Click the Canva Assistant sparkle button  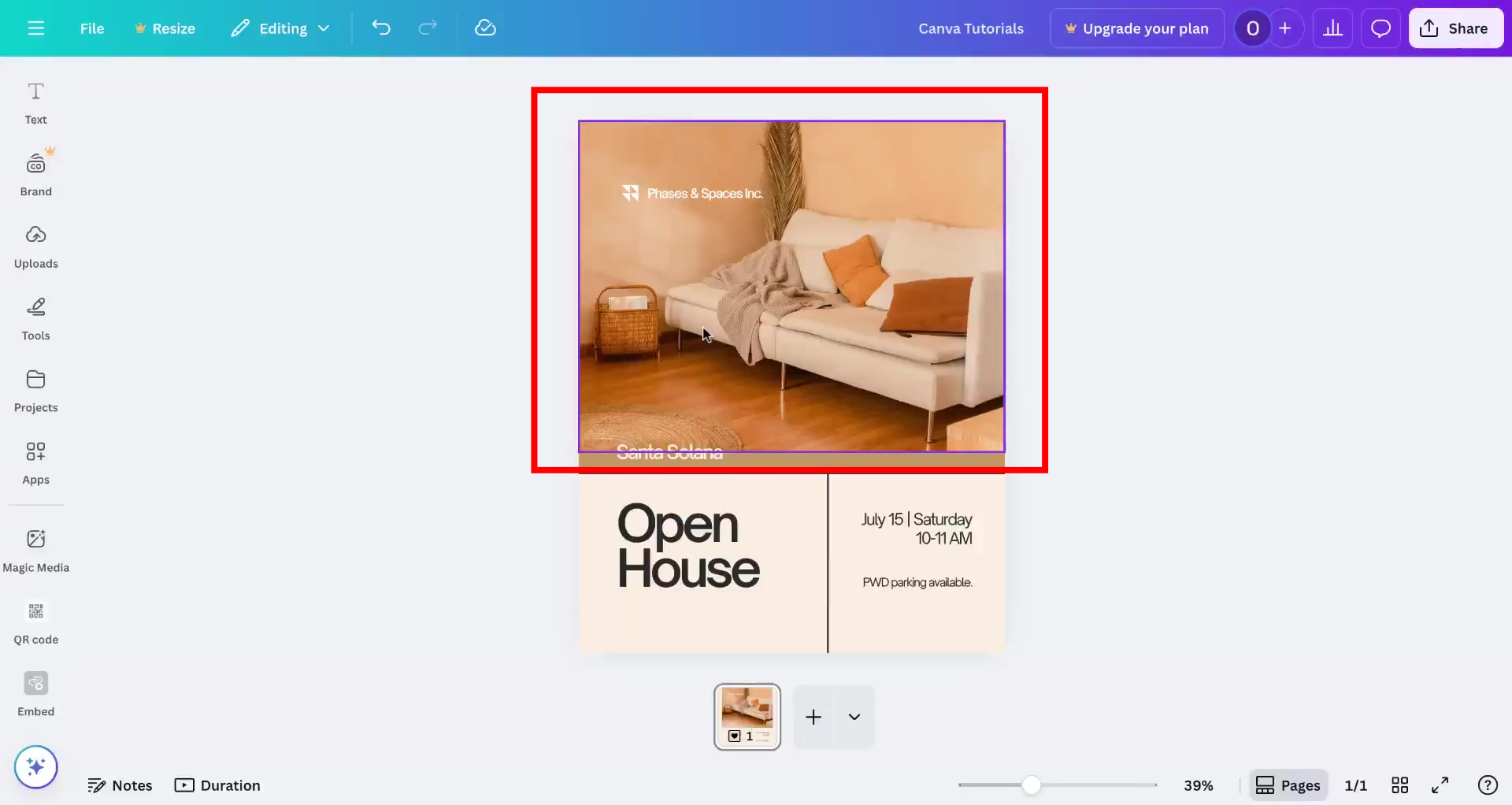(x=35, y=766)
